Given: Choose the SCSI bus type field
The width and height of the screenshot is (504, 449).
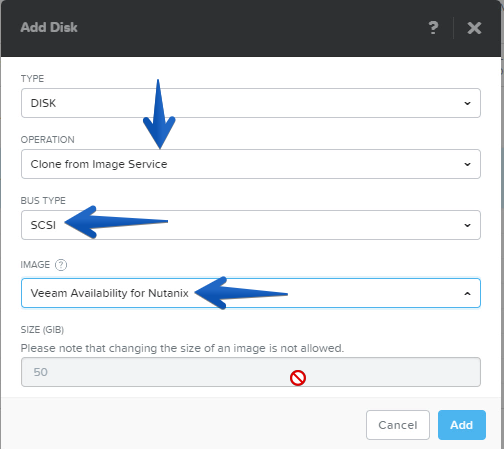Looking at the screenshot, I should coord(251,225).
